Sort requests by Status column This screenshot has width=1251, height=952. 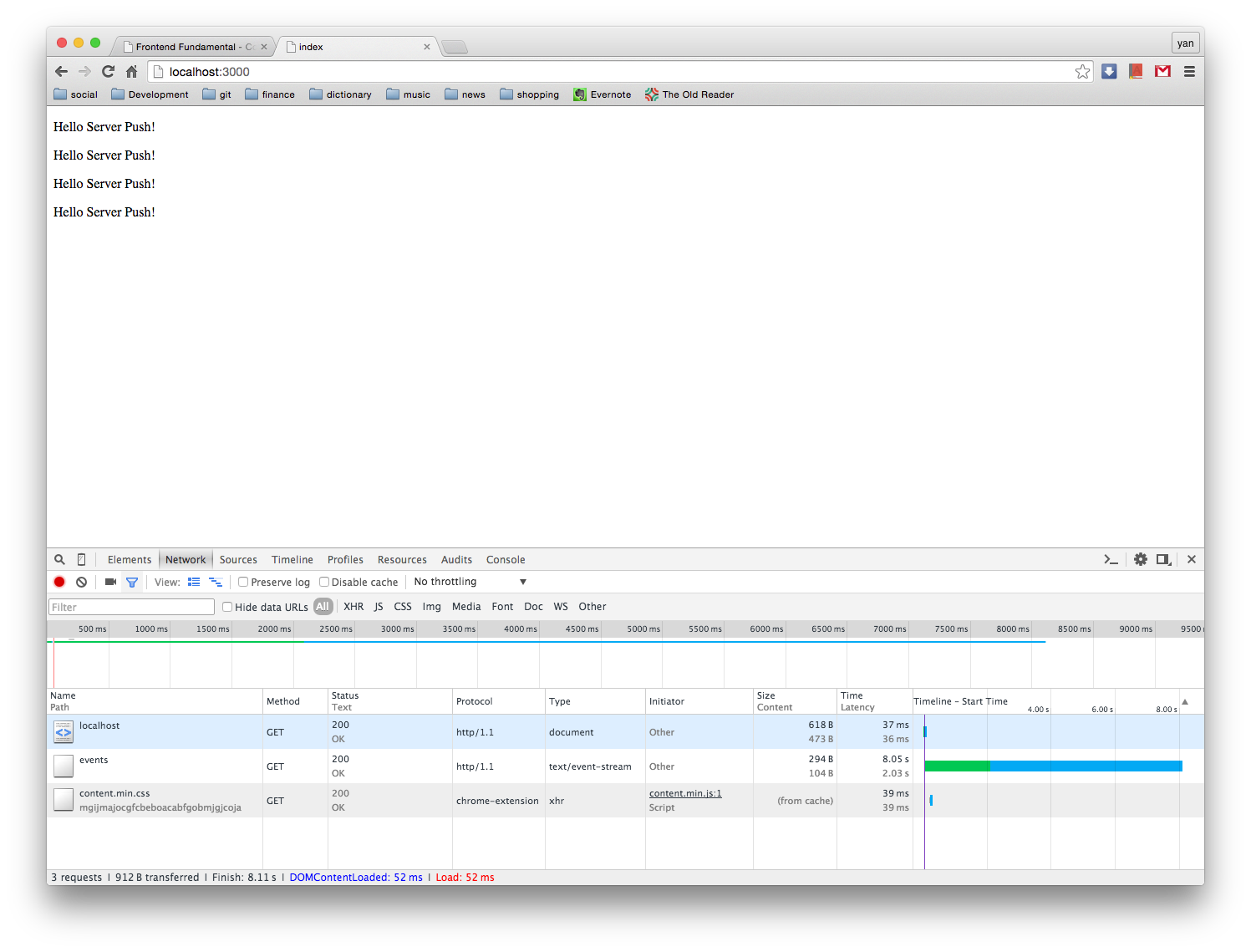(x=389, y=701)
